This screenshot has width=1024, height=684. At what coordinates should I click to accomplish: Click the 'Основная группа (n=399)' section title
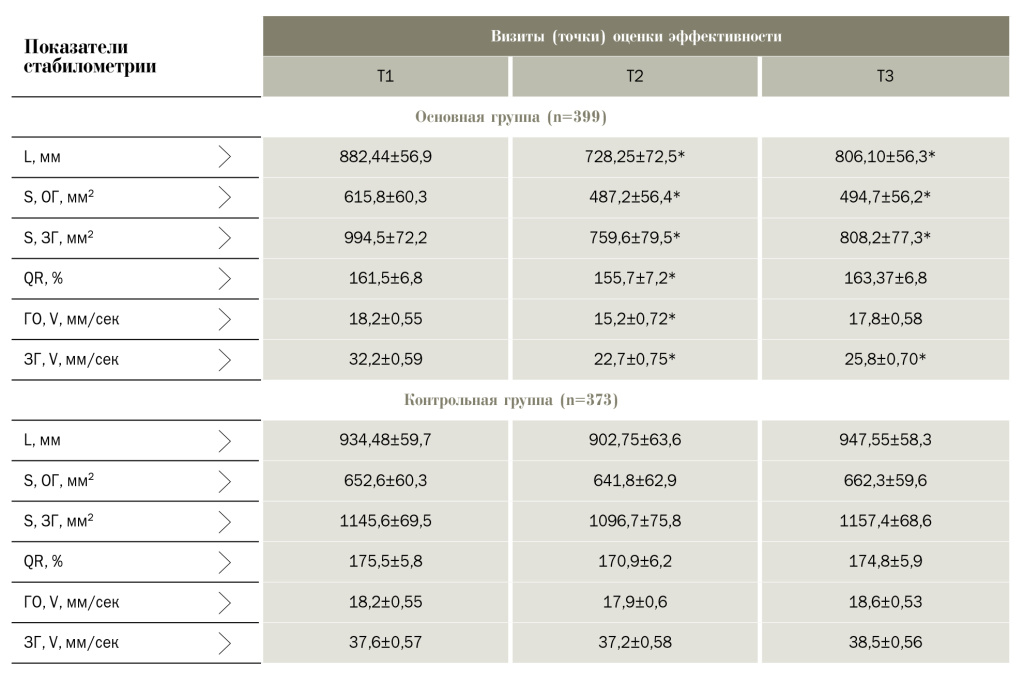click(511, 117)
